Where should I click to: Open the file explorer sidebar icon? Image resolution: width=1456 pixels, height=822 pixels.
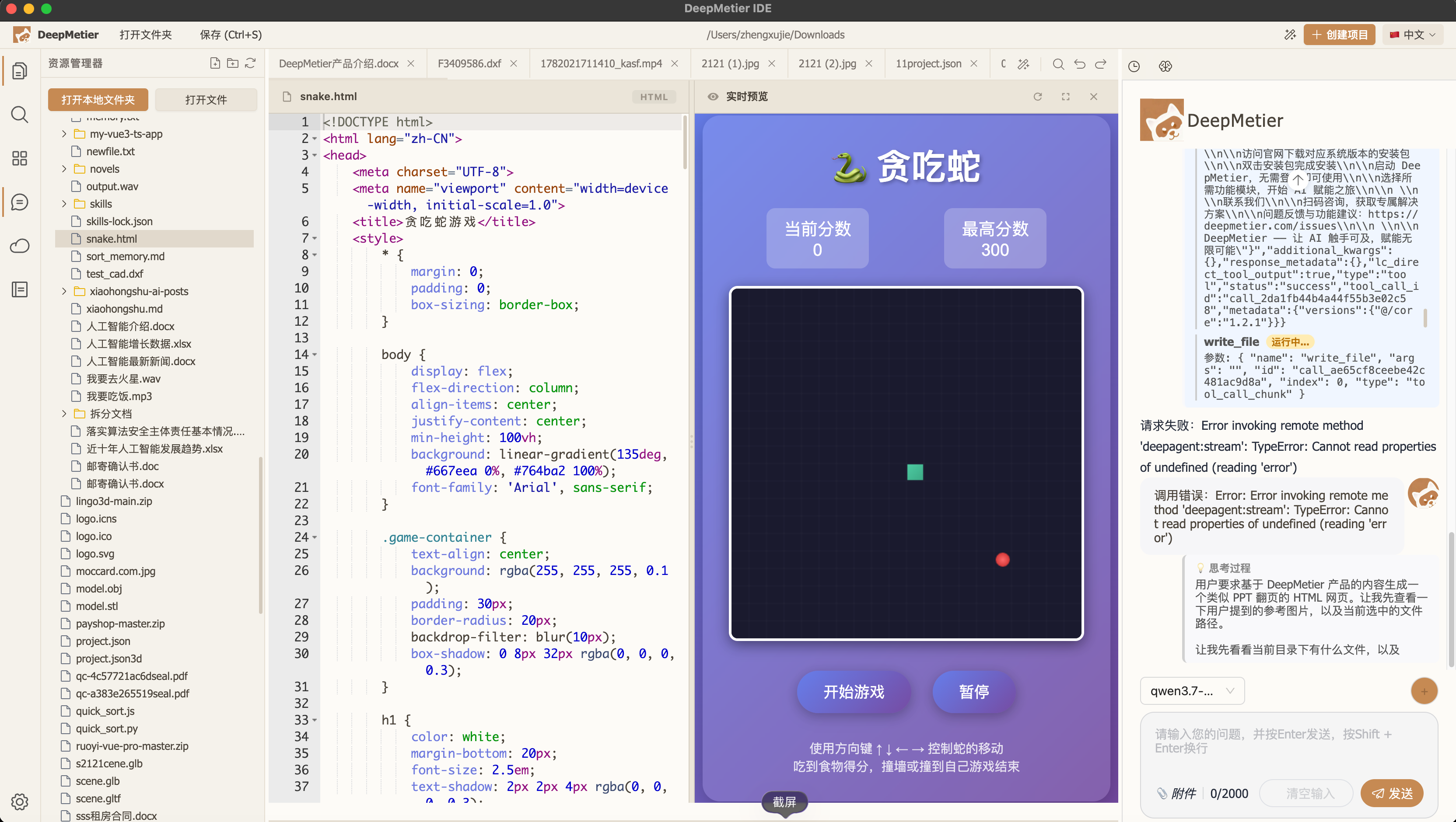20,71
